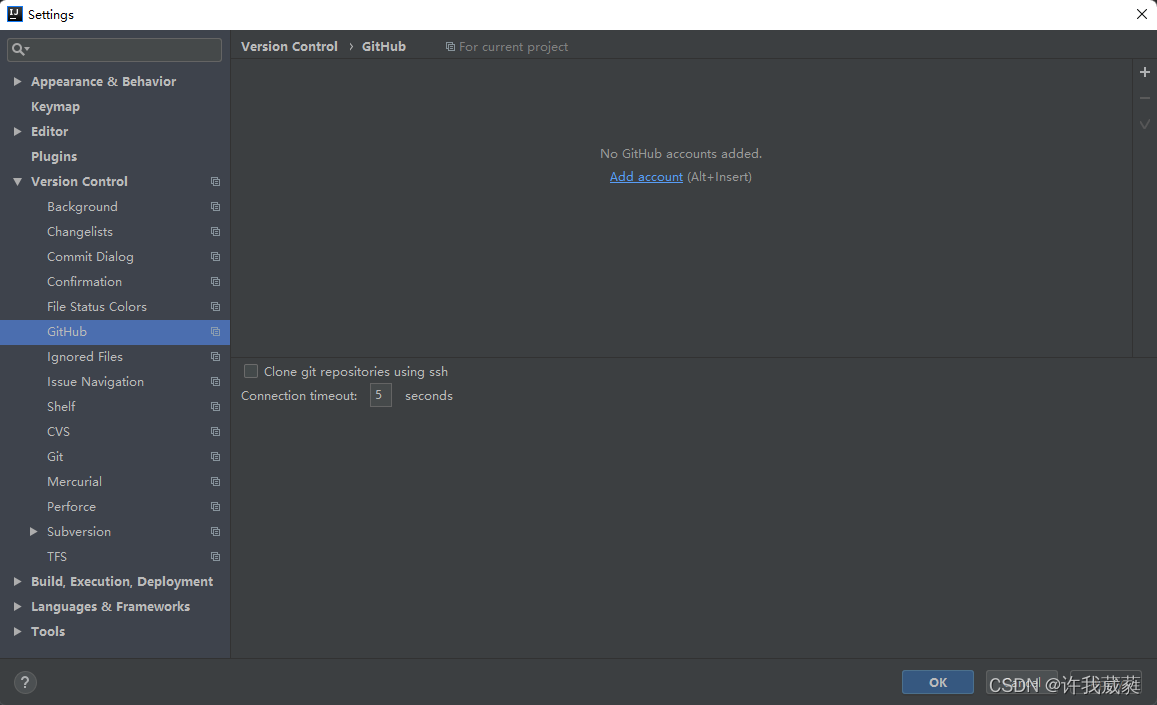Click project-level icon beside Shelf
Screen dimensions: 1157x705
(215, 407)
